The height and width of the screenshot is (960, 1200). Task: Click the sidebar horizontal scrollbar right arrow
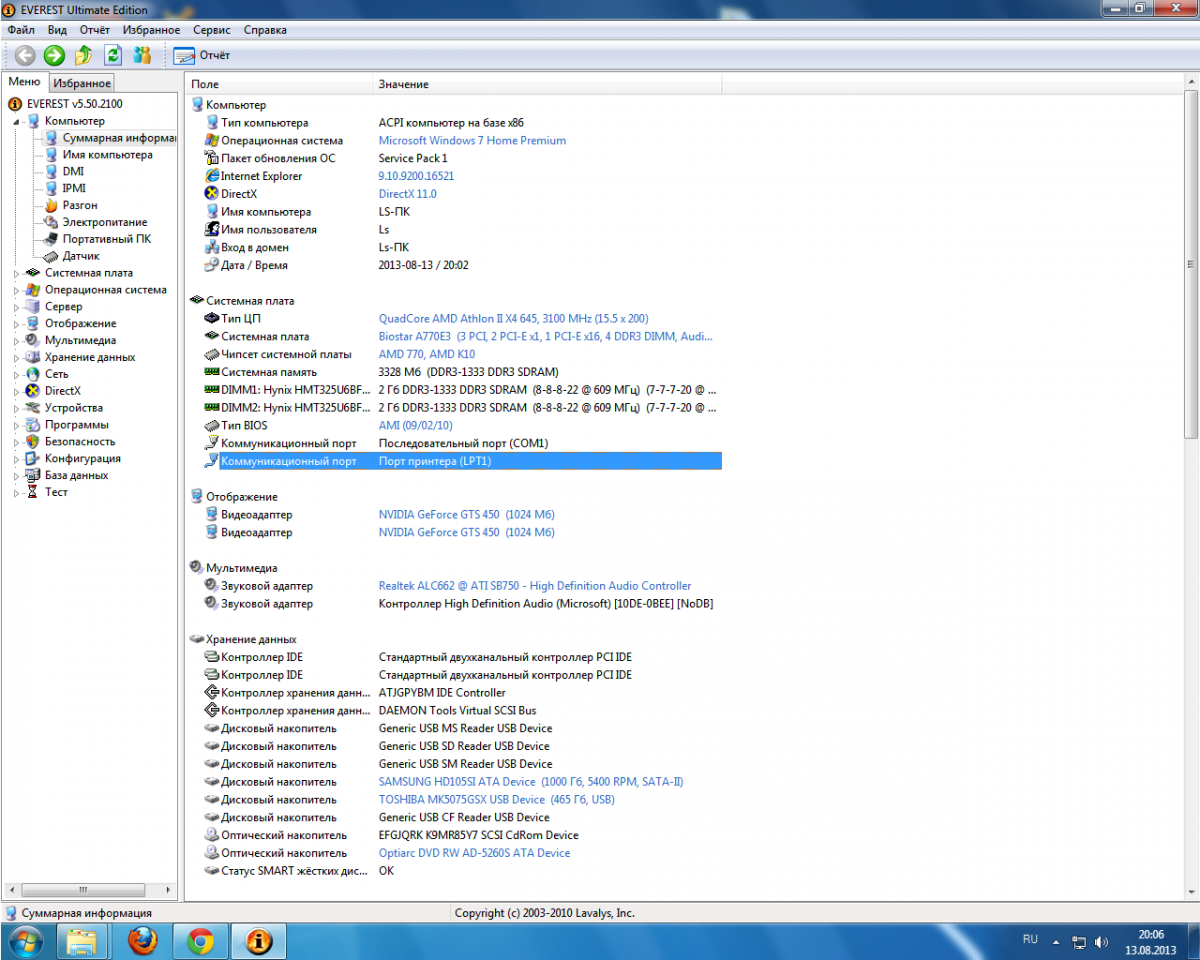pyautogui.click(x=170, y=888)
